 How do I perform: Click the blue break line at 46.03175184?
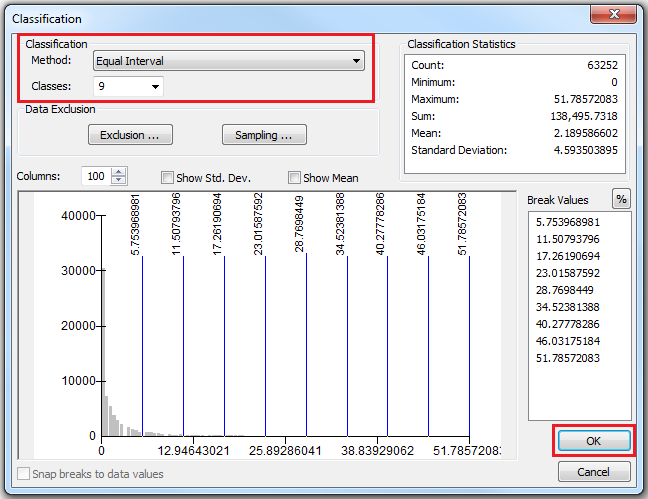tap(428, 346)
